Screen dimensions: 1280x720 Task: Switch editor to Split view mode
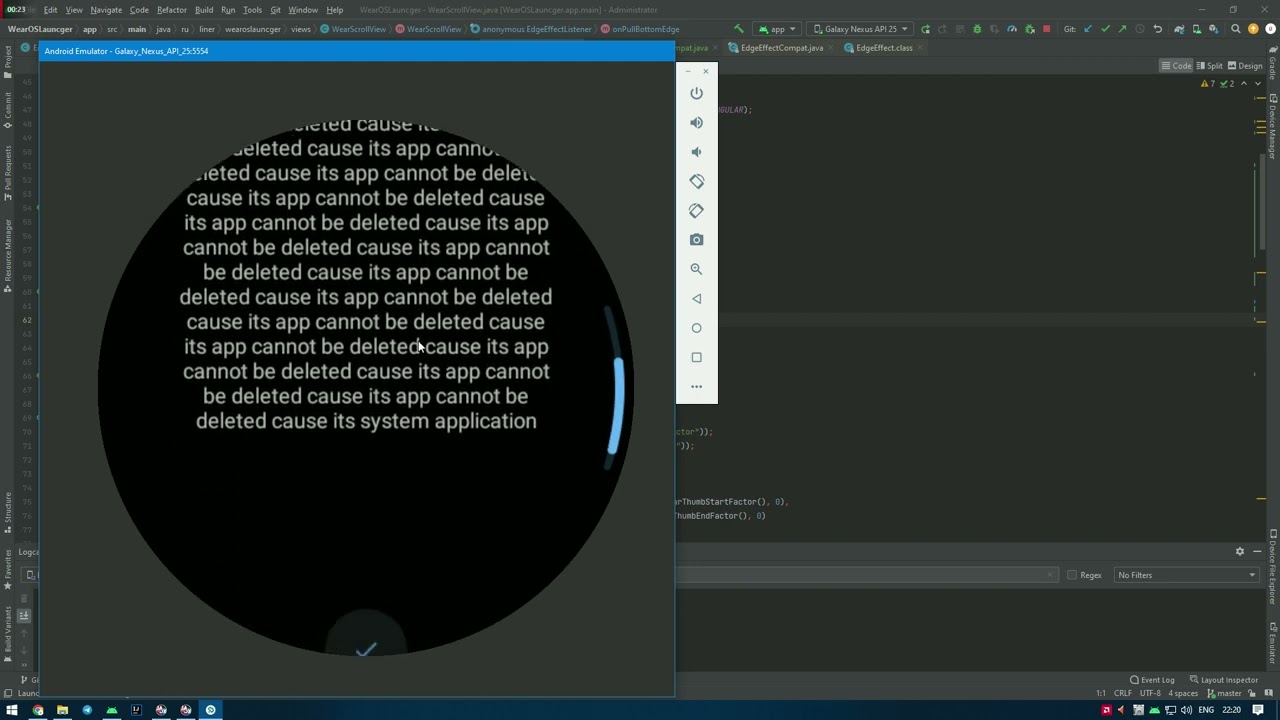pos(1209,66)
